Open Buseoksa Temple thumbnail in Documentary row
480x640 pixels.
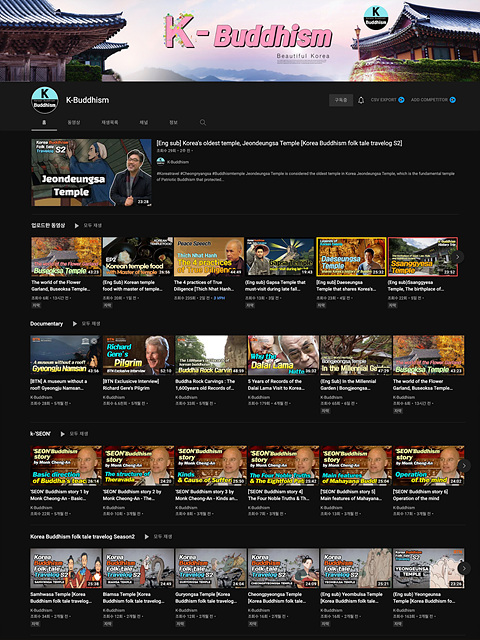(x=429, y=355)
